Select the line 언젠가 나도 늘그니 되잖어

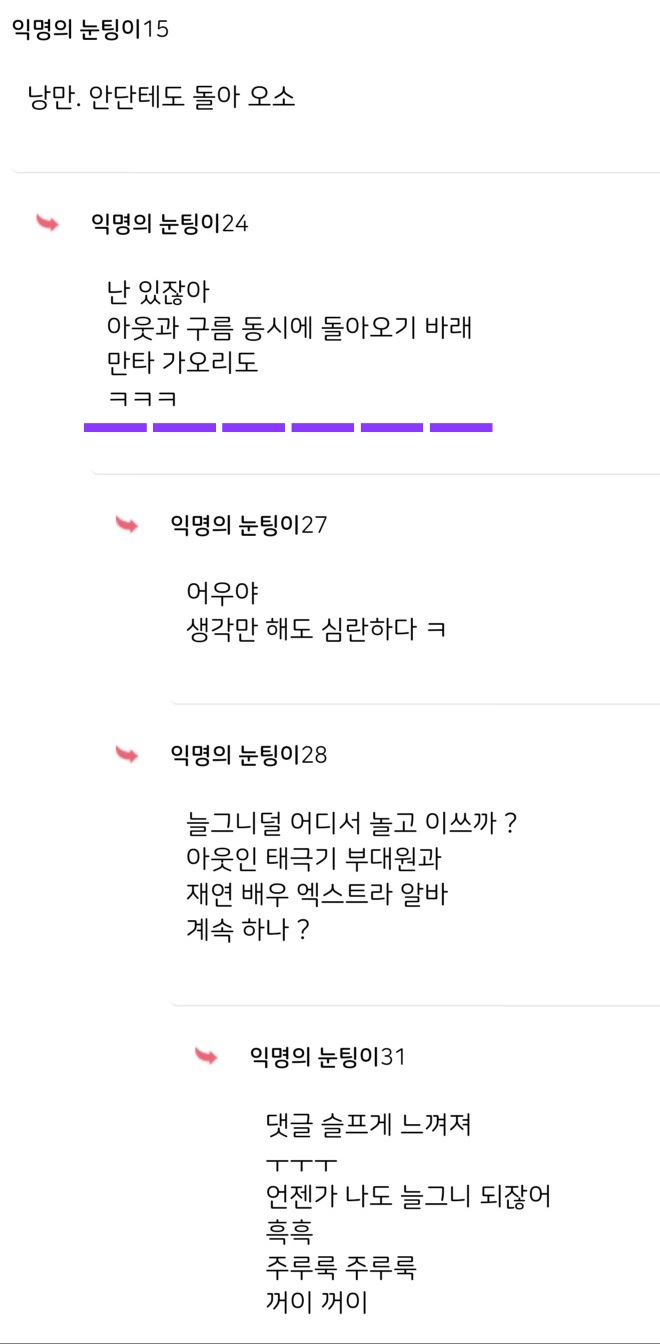[x=408, y=1195]
